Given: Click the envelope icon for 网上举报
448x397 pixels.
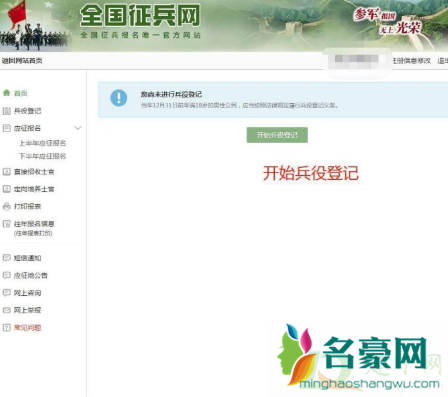Looking at the screenshot, I should (7, 310).
